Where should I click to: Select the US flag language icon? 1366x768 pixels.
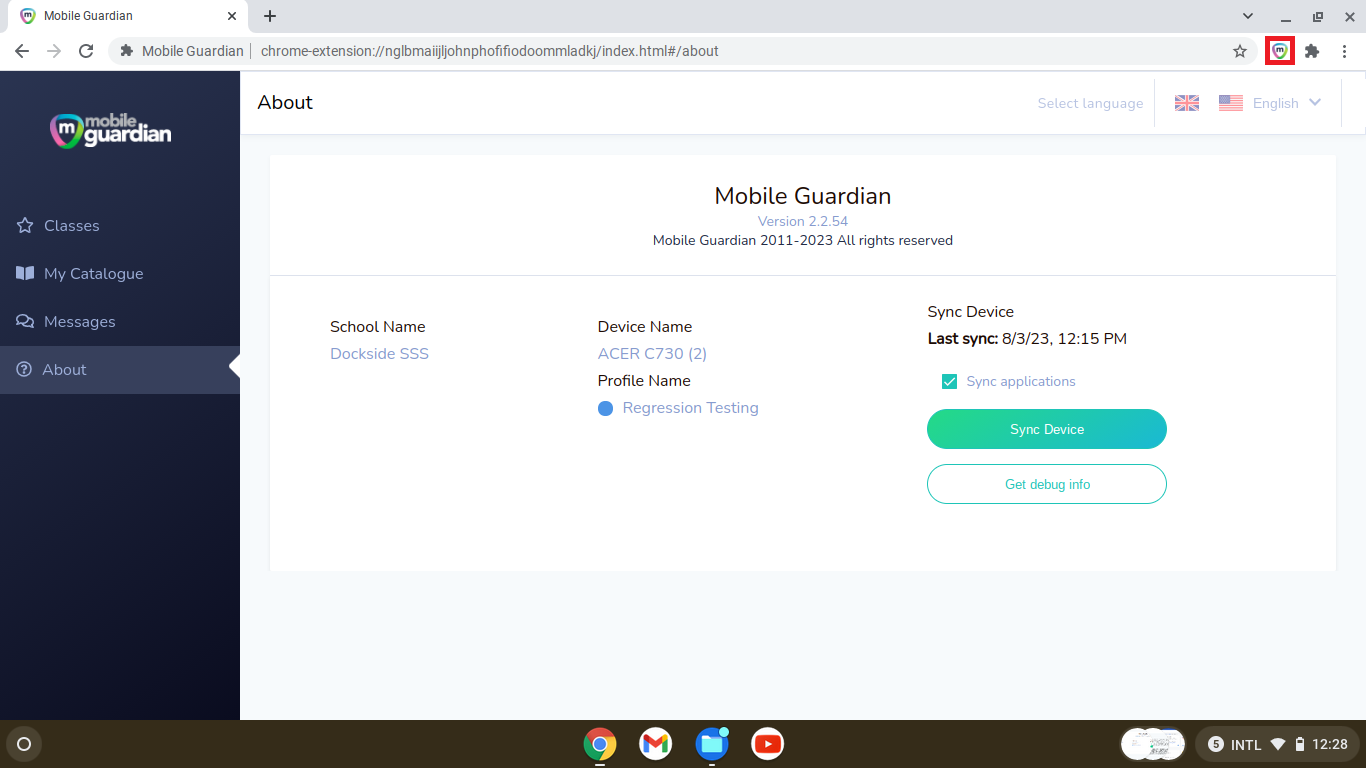tap(1231, 103)
